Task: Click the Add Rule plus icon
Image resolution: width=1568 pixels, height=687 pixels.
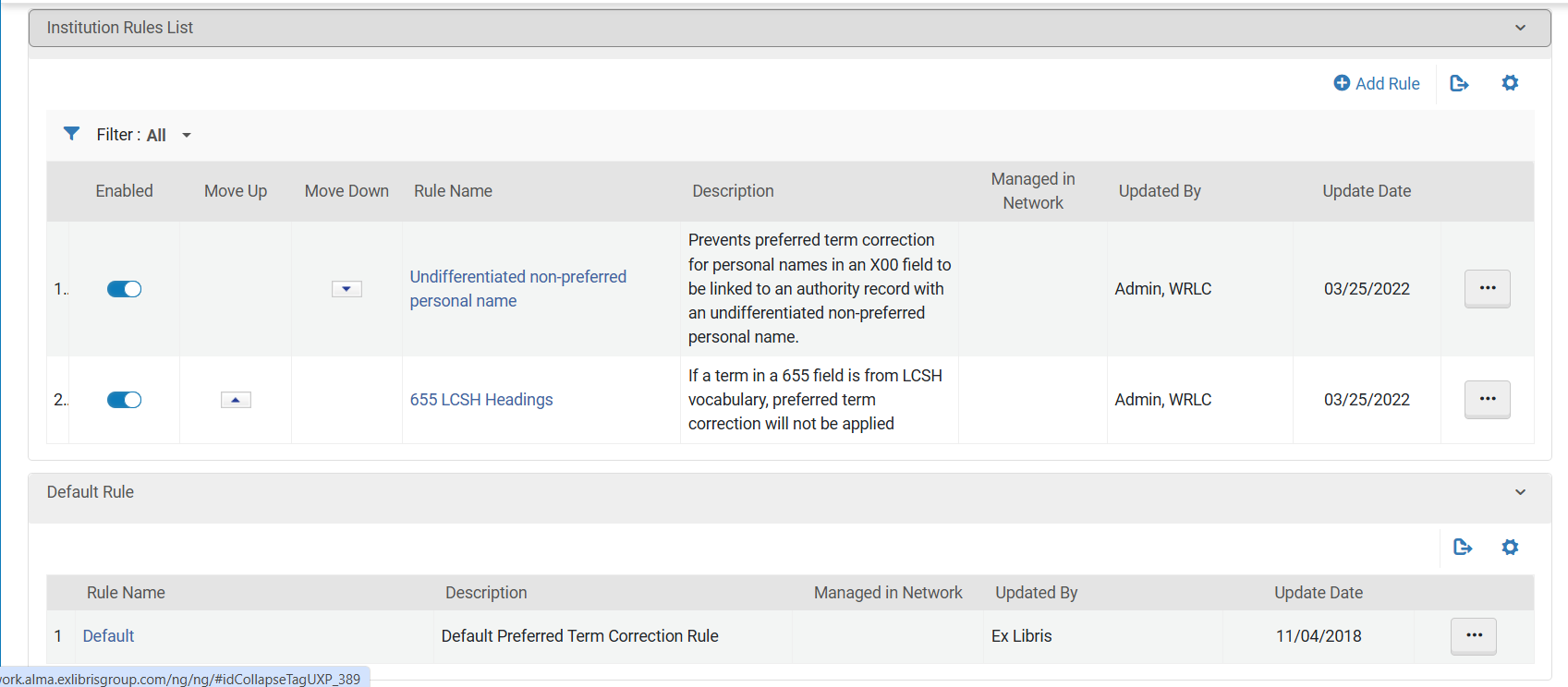Action: (1342, 83)
